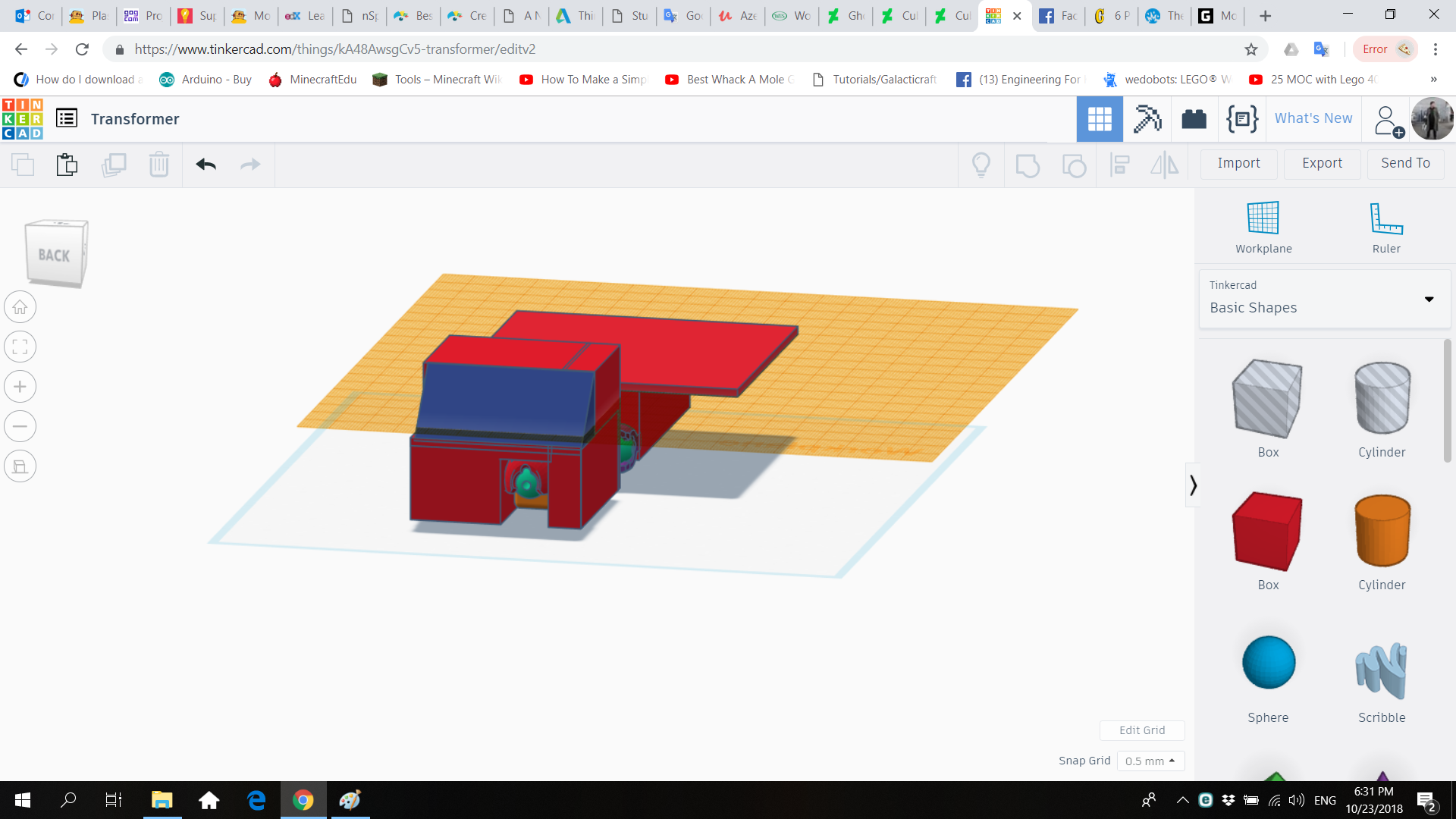Toggle show all lightbulb icon
This screenshot has height=819, width=1456.
(x=981, y=165)
